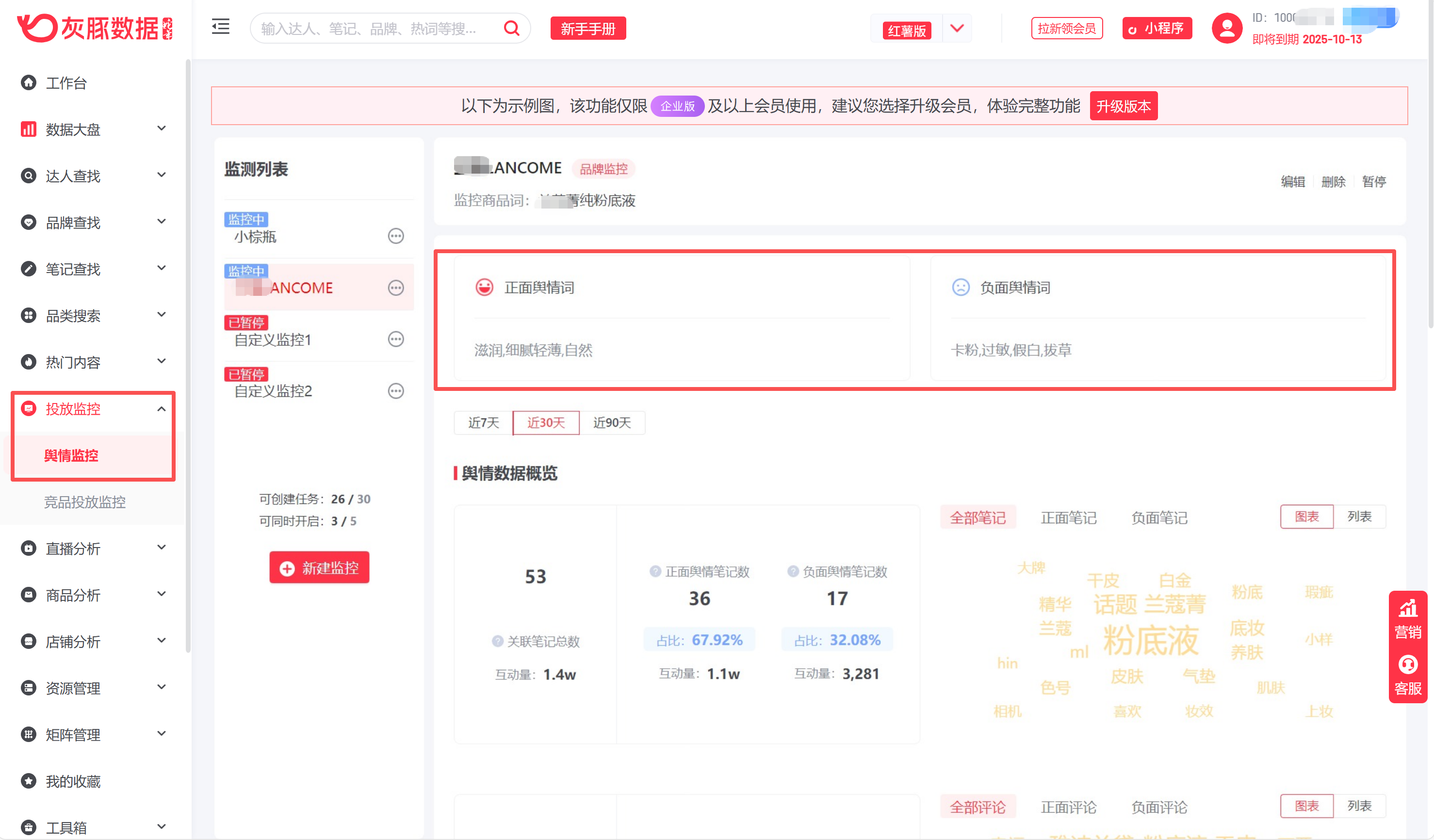
Task: Open 竞品投放监控 submenu item
Action: (x=85, y=502)
